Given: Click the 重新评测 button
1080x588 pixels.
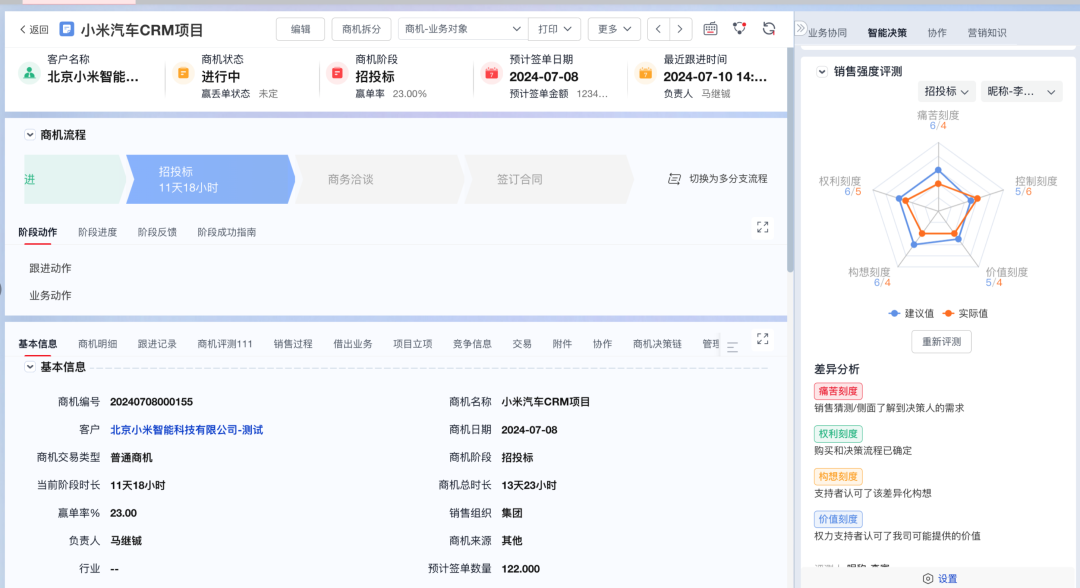Looking at the screenshot, I should (942, 342).
